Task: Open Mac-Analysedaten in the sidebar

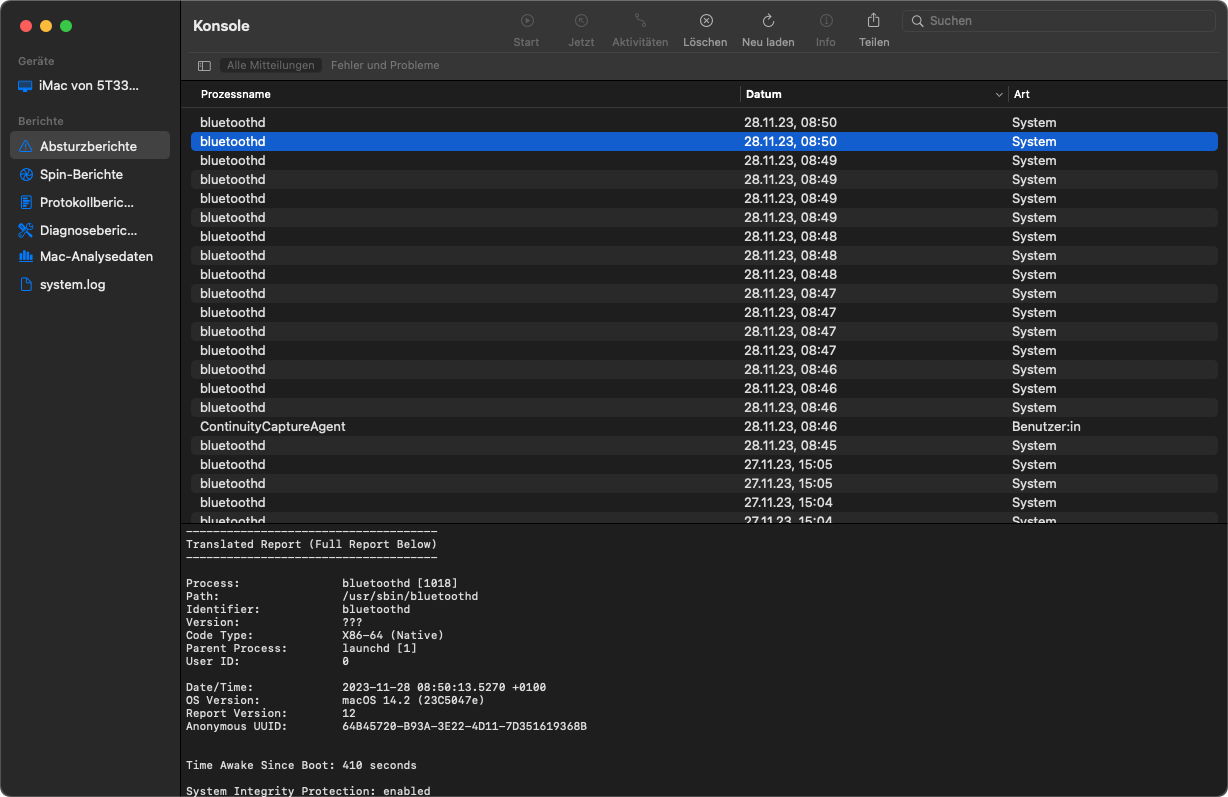Action: [96, 257]
